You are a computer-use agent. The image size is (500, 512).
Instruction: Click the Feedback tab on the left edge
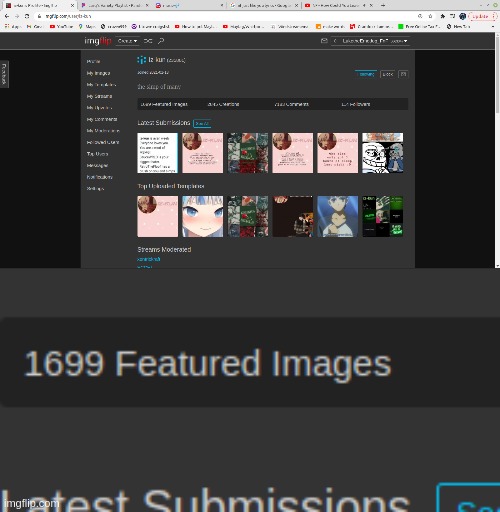pos(4,74)
